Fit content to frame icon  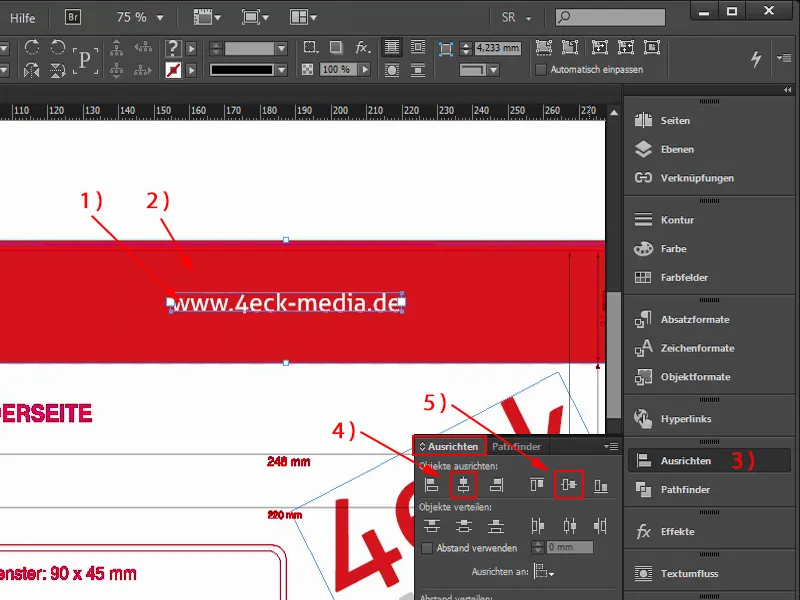point(599,47)
